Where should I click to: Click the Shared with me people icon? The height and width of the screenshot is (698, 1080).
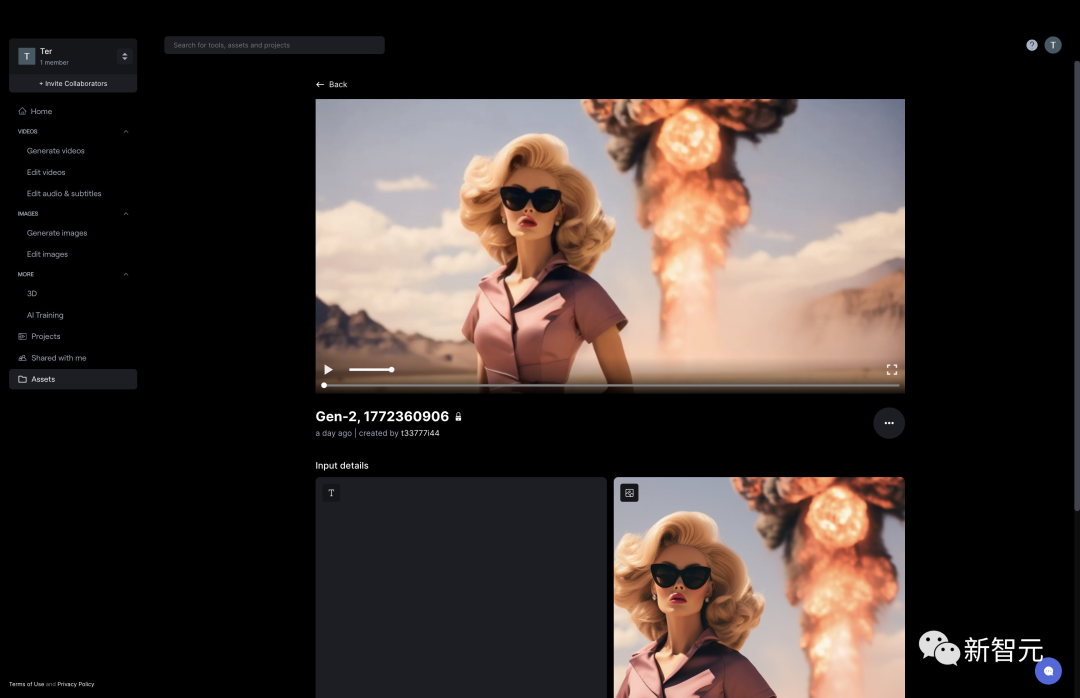pos(22,358)
